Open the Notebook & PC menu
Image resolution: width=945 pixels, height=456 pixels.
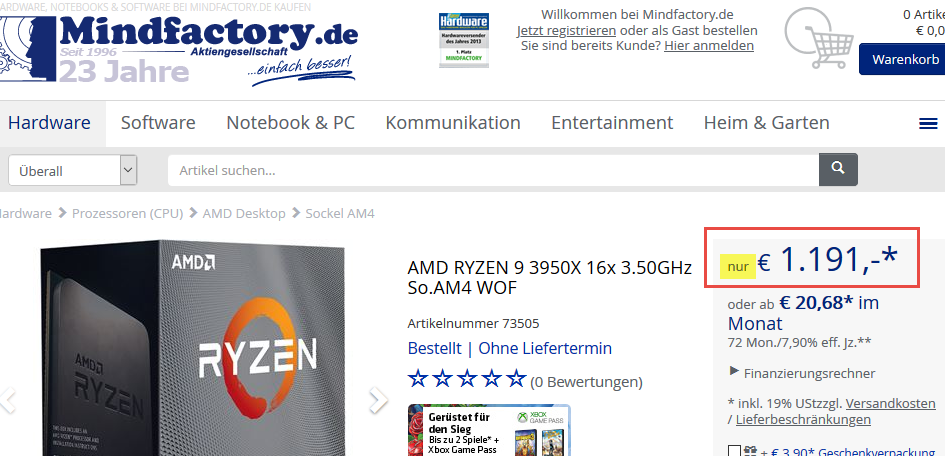click(290, 123)
